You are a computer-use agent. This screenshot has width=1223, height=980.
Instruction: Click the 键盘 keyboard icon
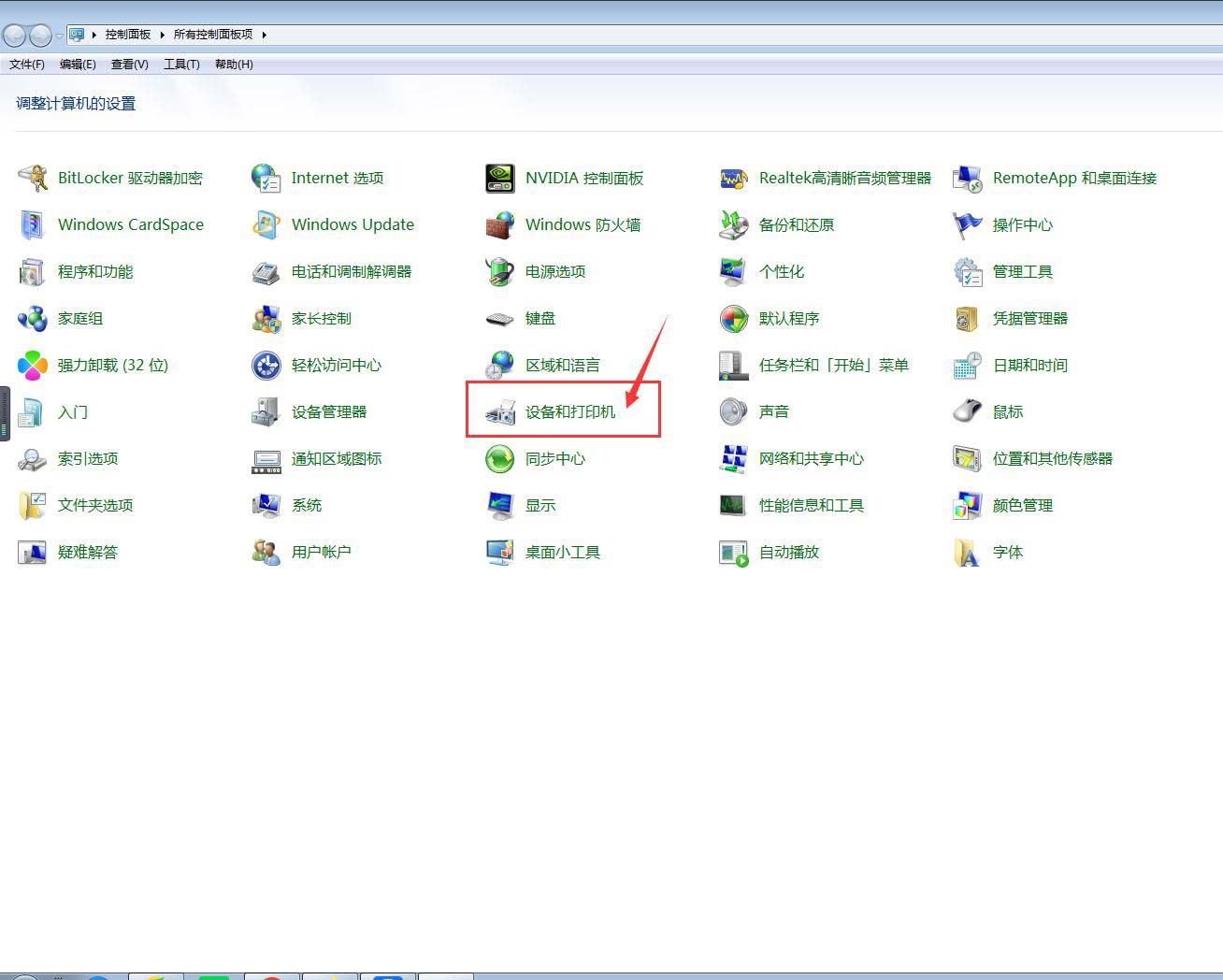point(499,318)
